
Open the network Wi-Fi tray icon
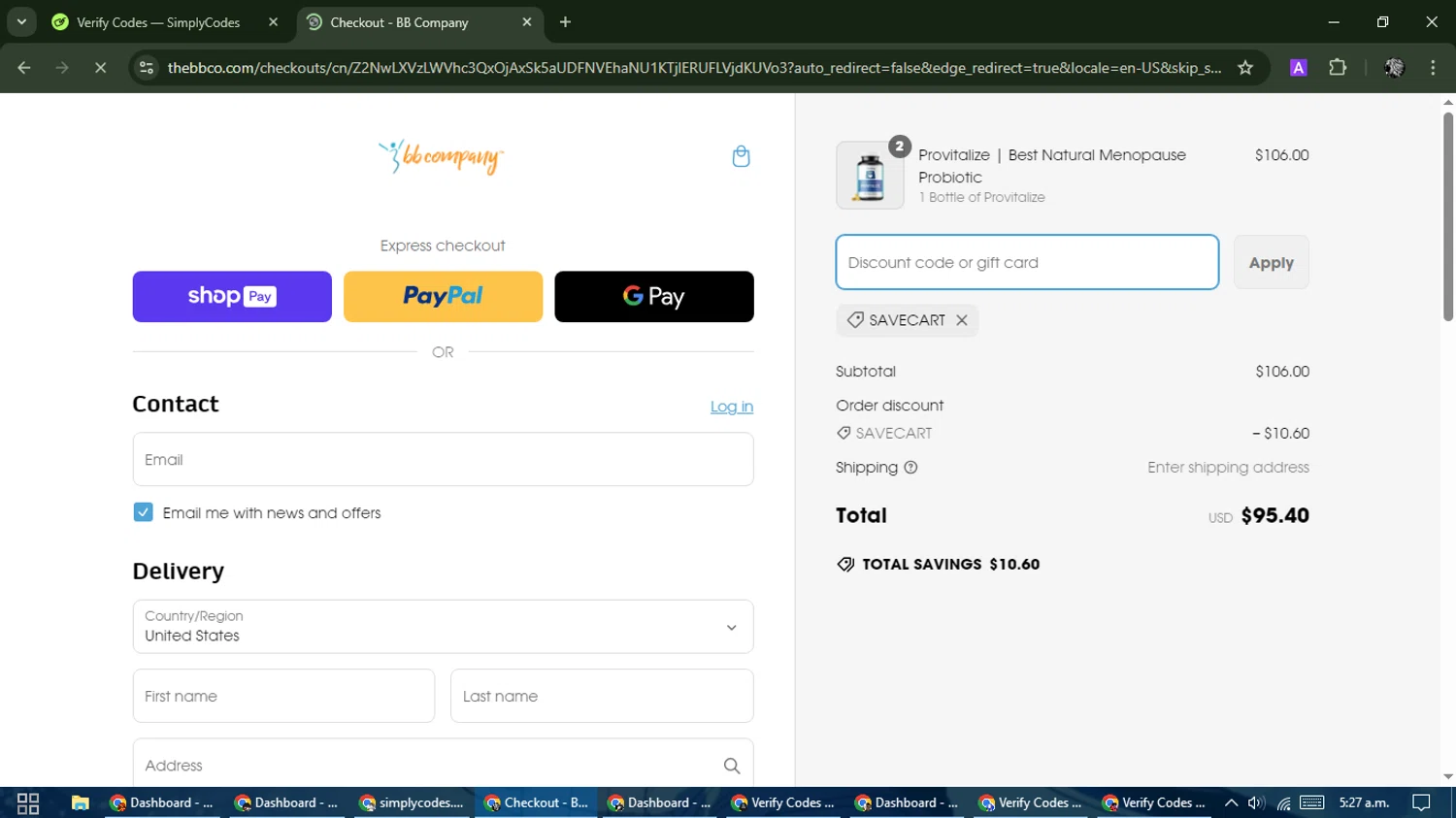point(1284,802)
